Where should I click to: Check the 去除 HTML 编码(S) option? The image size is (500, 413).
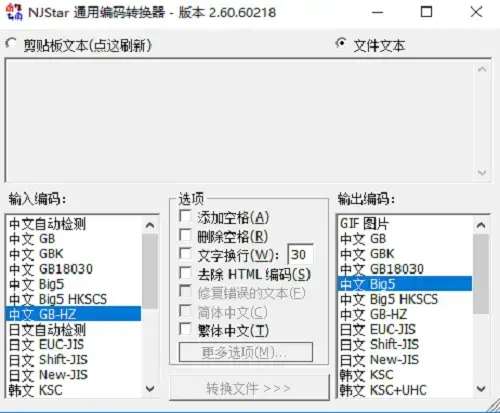185,273
